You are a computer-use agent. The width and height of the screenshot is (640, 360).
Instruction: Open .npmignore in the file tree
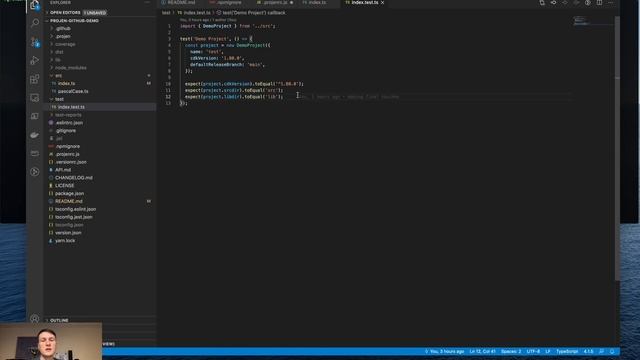(68, 147)
